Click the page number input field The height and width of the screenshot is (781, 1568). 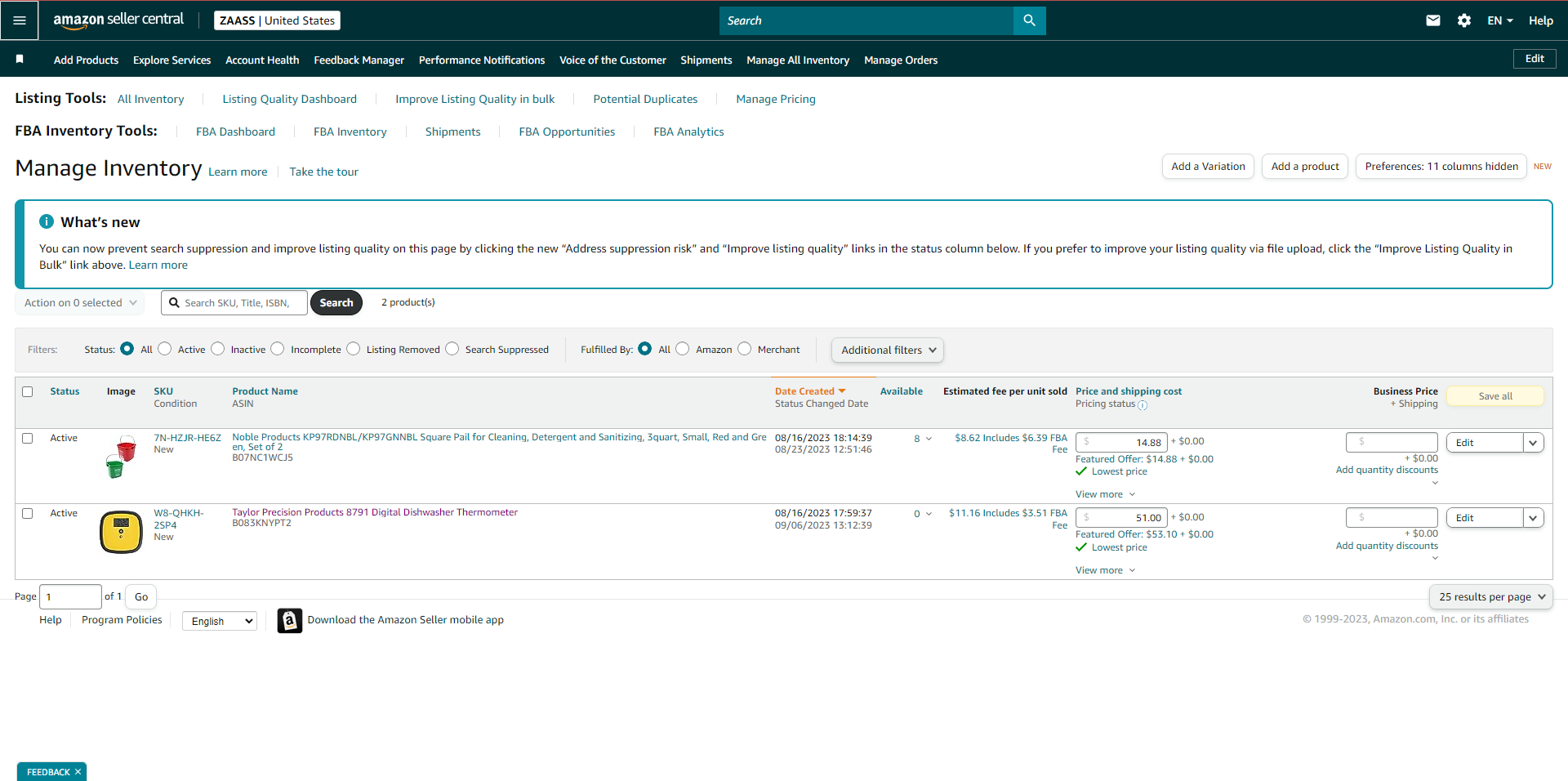coord(70,597)
